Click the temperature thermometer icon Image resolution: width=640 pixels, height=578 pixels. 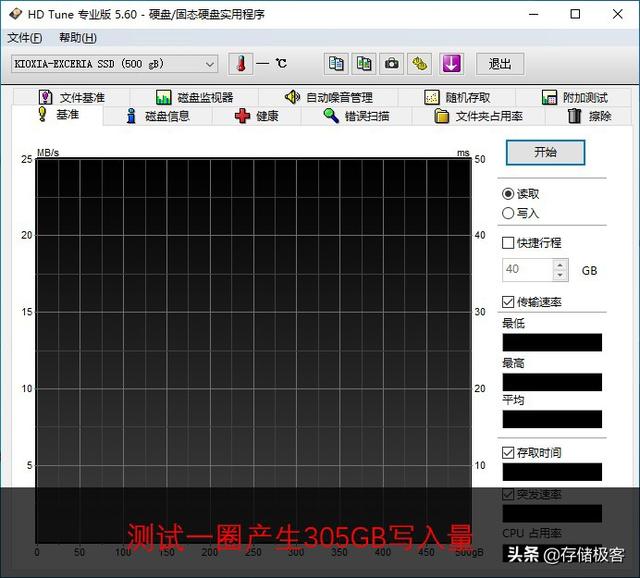(240, 64)
